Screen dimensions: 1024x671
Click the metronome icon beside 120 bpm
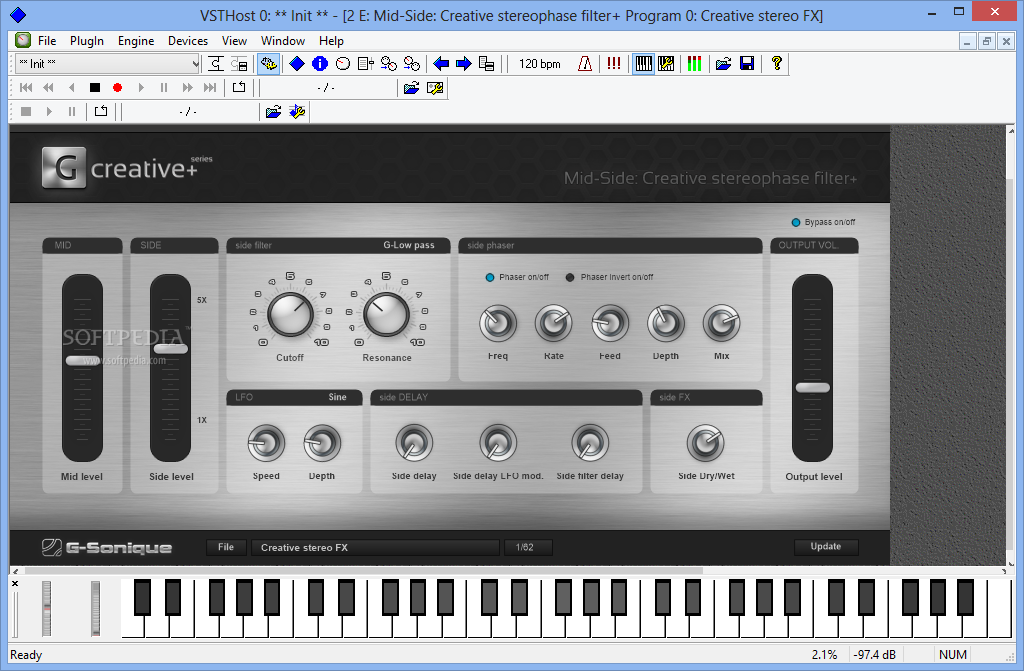(585, 63)
